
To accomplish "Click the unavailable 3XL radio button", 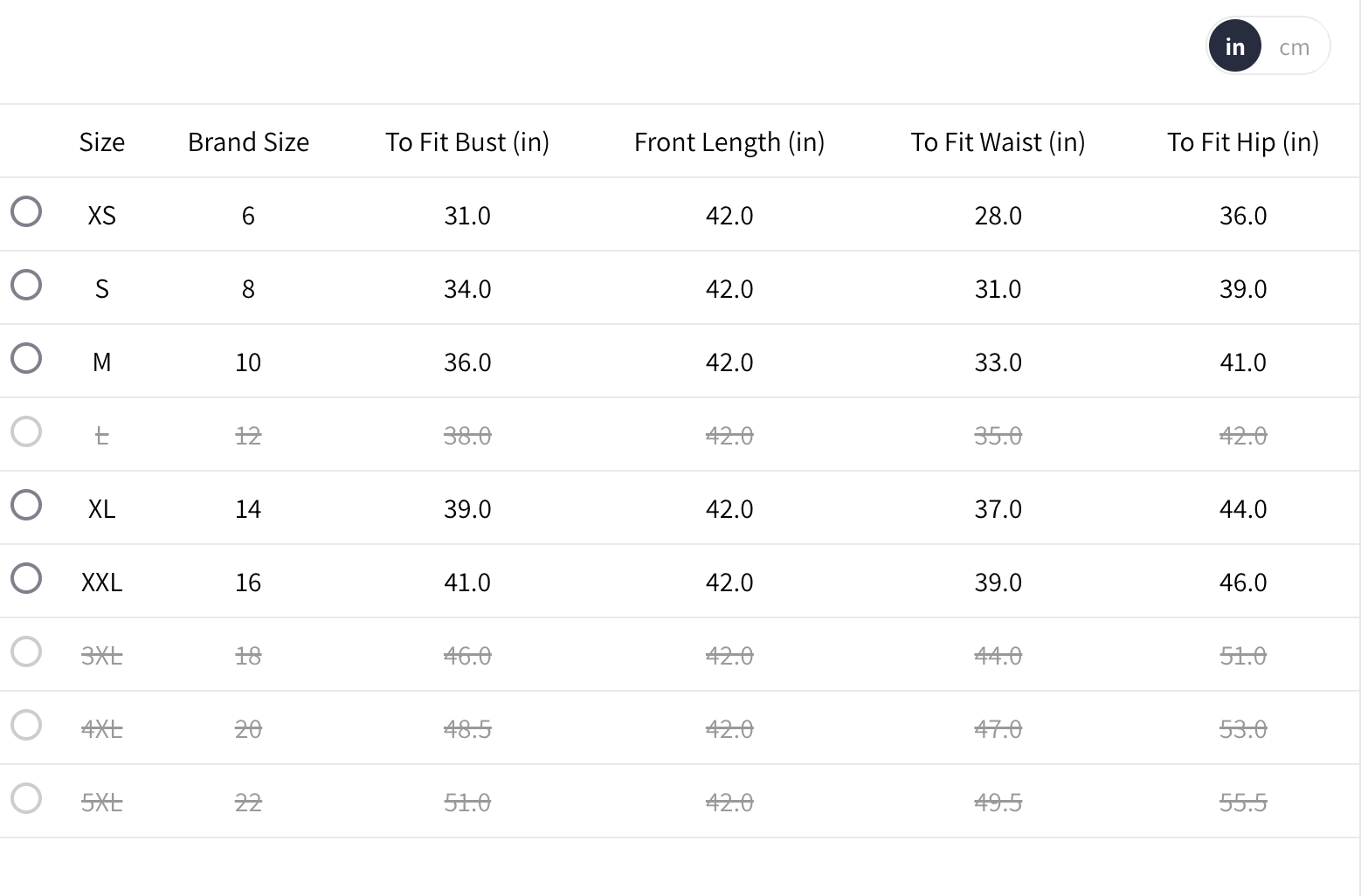I will [x=26, y=651].
